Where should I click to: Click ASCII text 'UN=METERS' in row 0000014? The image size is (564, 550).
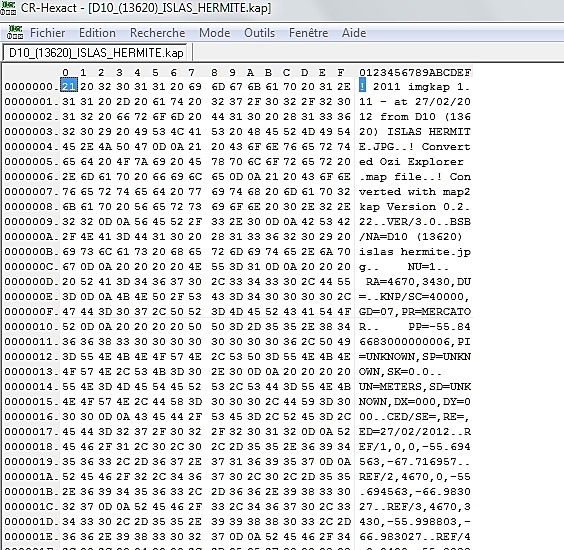pyautogui.click(x=390, y=387)
